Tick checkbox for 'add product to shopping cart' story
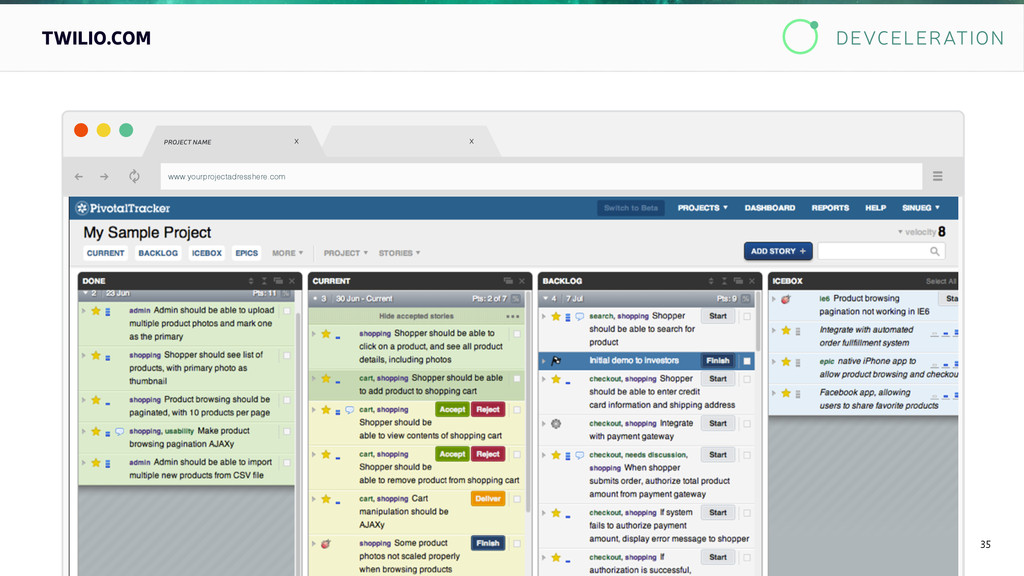Screen dimensions: 1024x576 [517, 378]
